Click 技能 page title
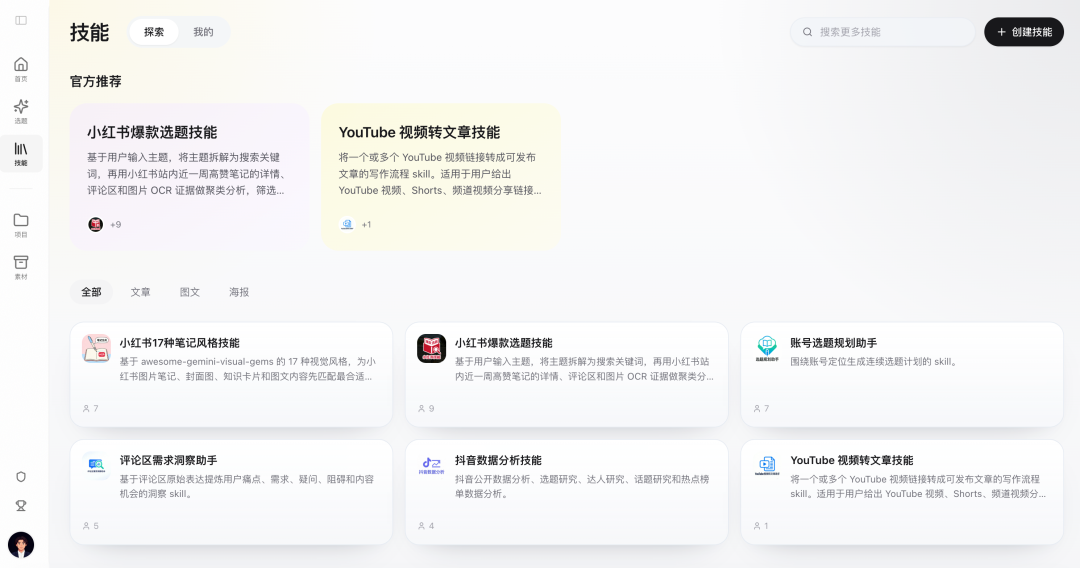 click(90, 32)
